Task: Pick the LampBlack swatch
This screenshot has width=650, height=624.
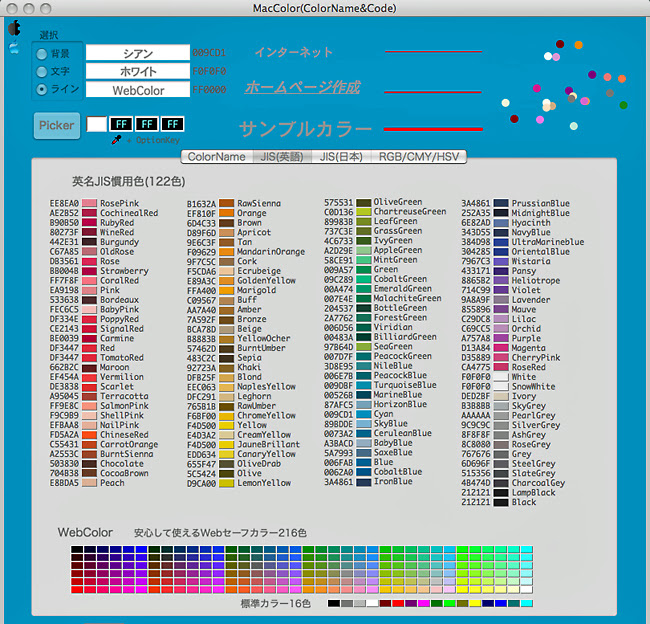Action: 501,493
